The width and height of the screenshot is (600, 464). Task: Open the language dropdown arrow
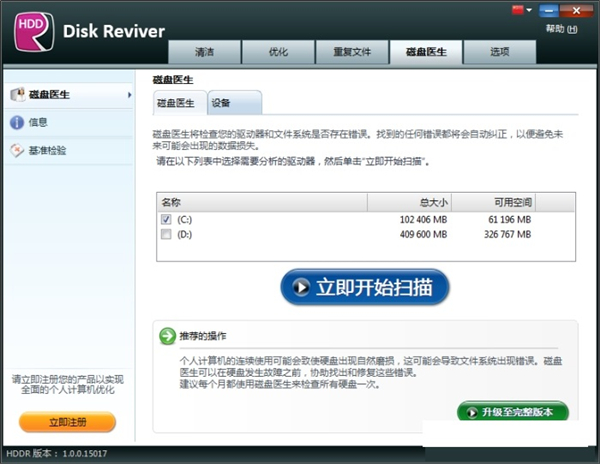coord(529,10)
